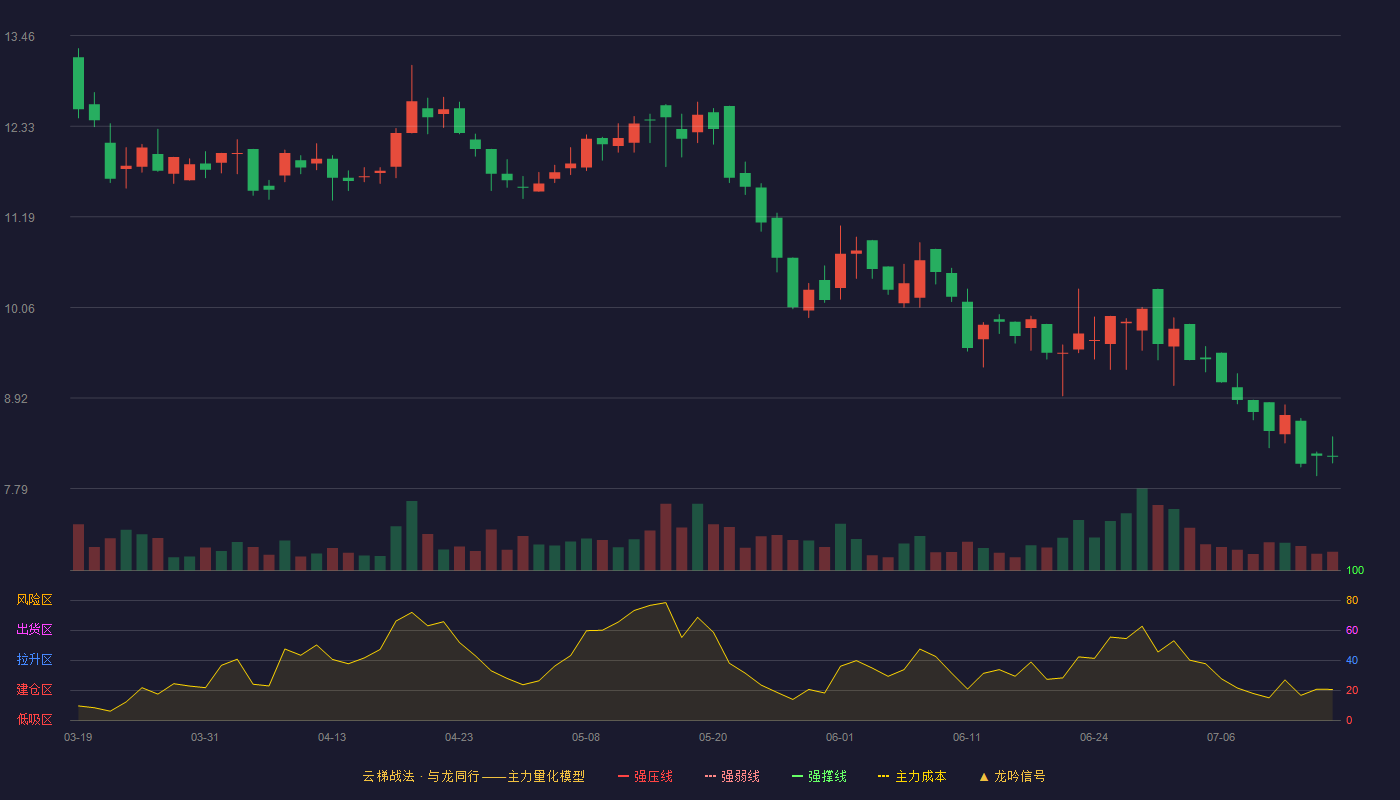The width and height of the screenshot is (1400, 800).
Task: Toggle the 强弱线 legend item
Action: tap(732, 776)
